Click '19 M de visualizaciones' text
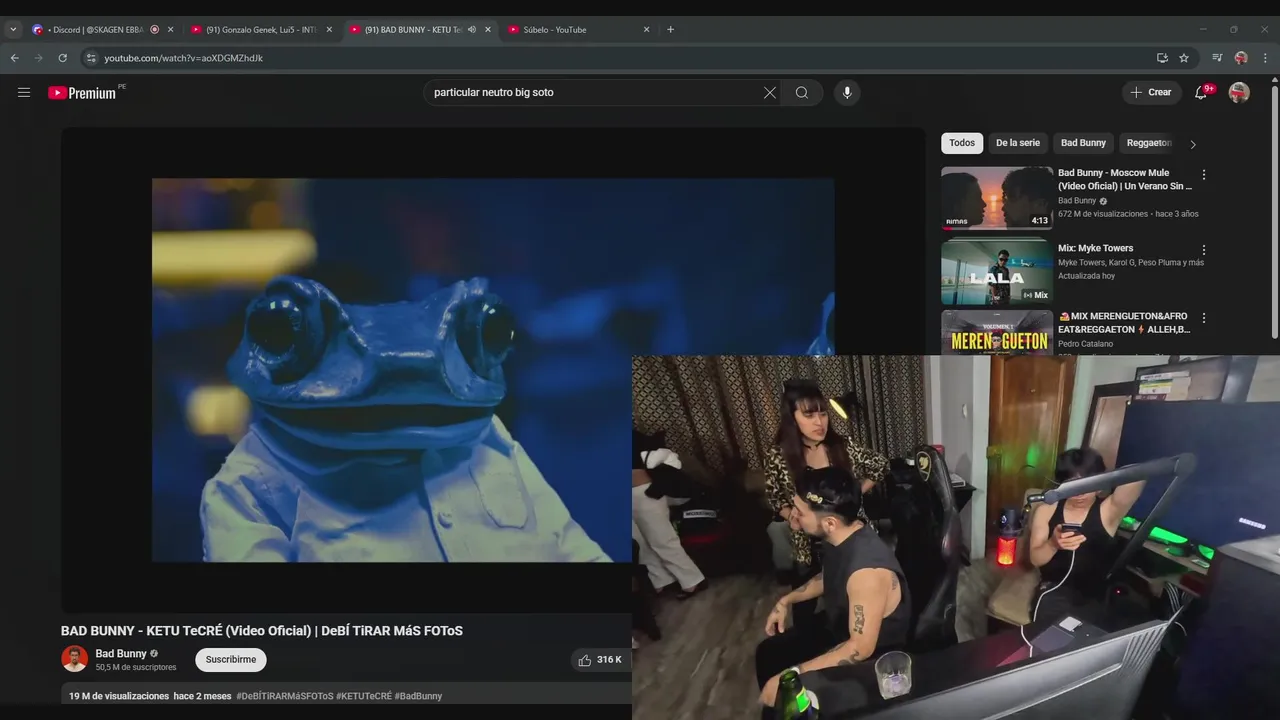The width and height of the screenshot is (1280, 720). click(x=119, y=696)
